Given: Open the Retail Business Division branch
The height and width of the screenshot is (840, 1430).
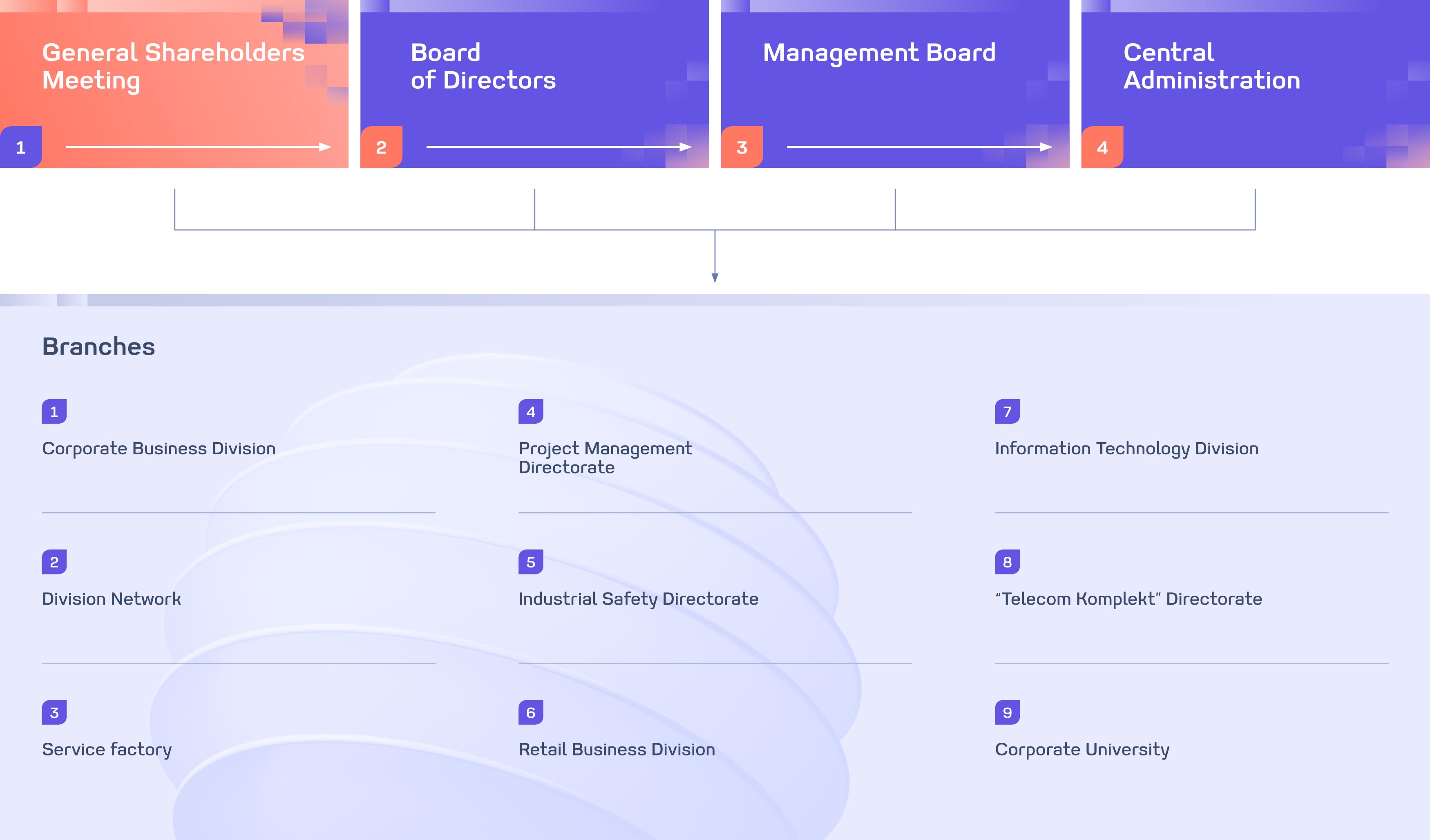Looking at the screenshot, I should pos(616,749).
